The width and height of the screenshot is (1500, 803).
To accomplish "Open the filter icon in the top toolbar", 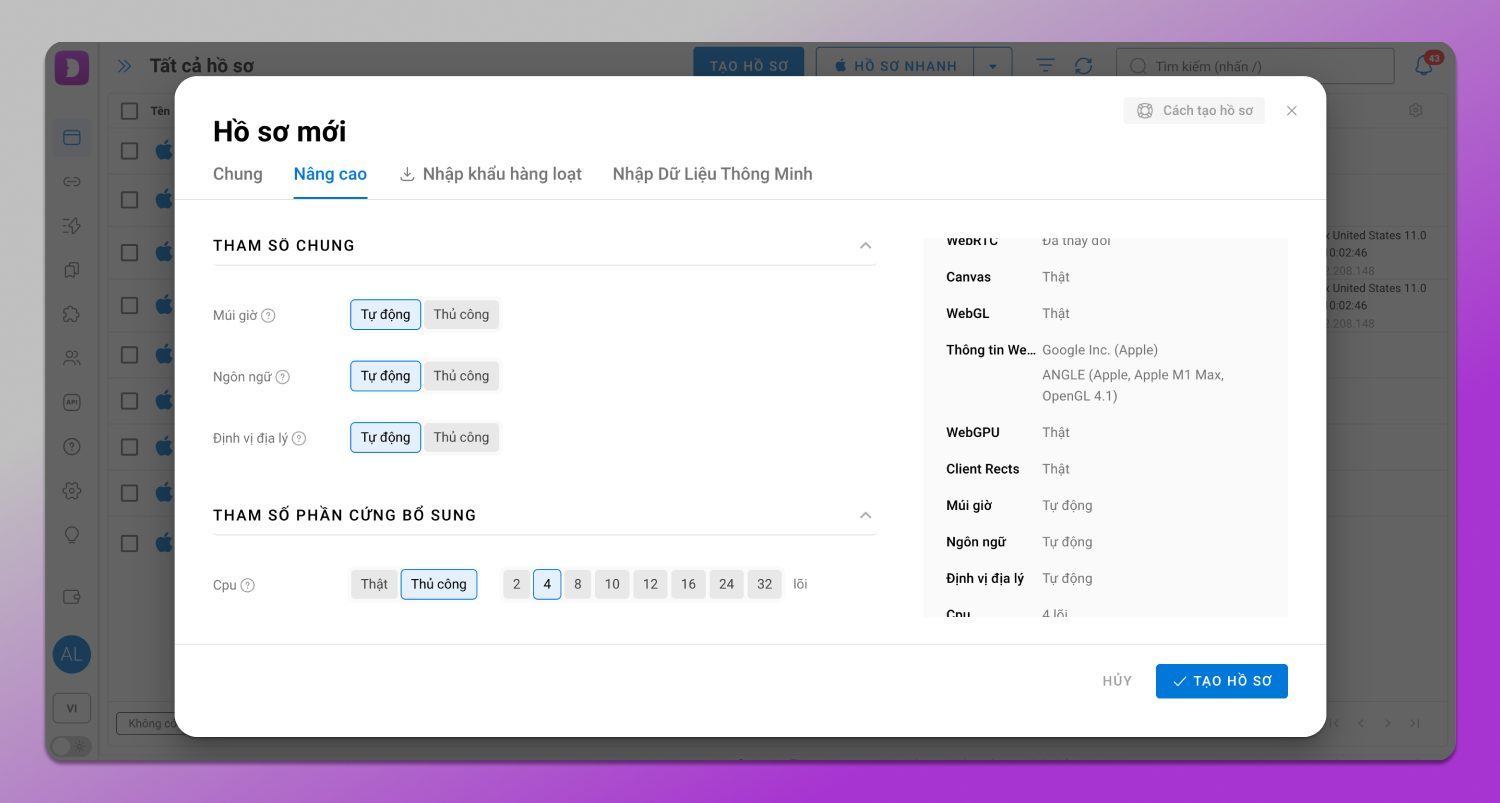I will (x=1045, y=66).
